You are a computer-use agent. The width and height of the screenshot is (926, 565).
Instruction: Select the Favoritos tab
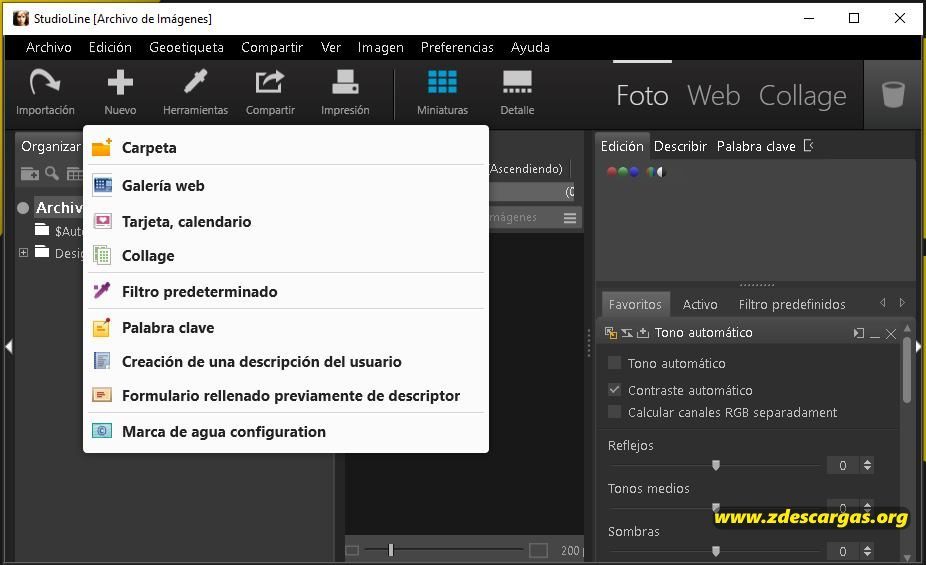click(x=635, y=304)
